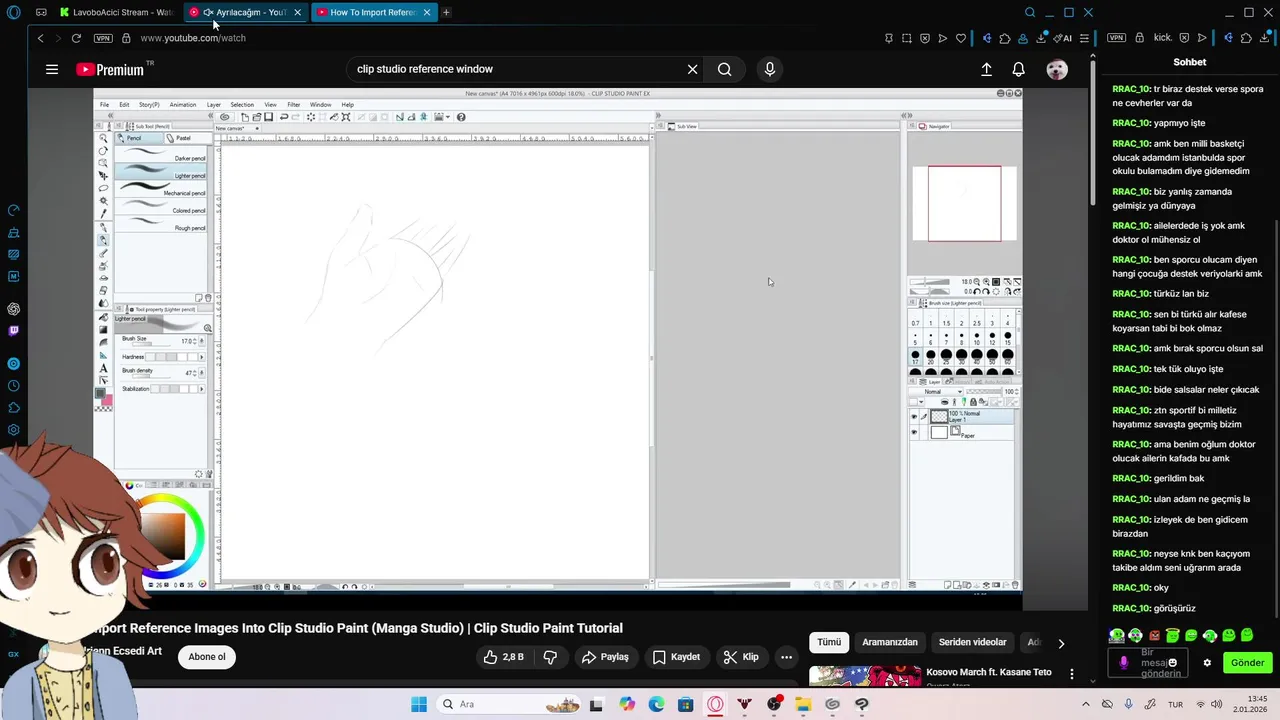Select the Seriden videolar filter chip
Viewport: 1280px width, 720px height.
(973, 642)
